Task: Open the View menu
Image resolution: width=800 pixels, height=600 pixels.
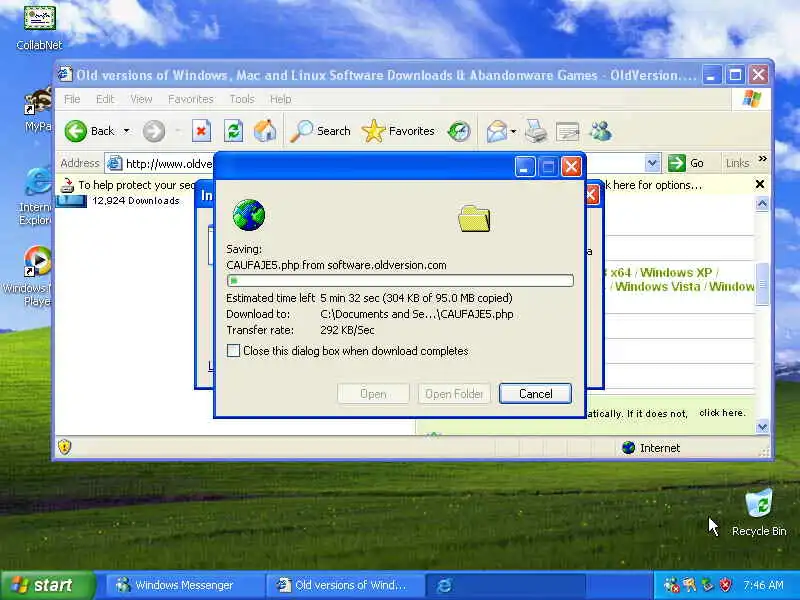Action: point(141,99)
